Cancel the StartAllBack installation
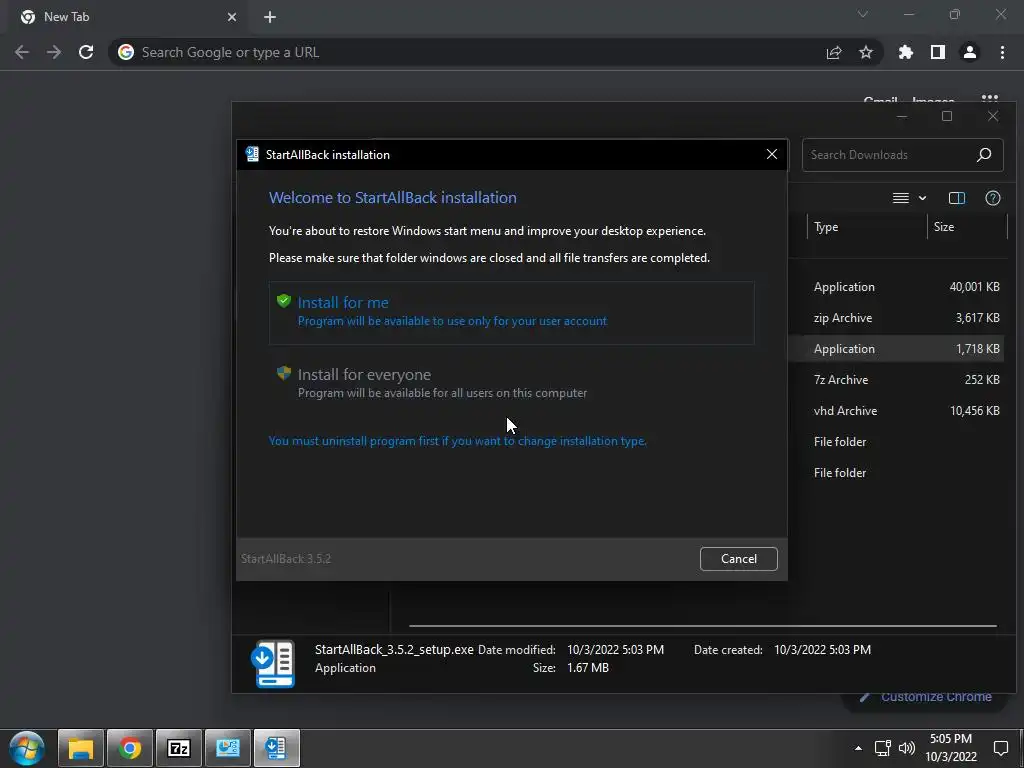 (x=739, y=558)
